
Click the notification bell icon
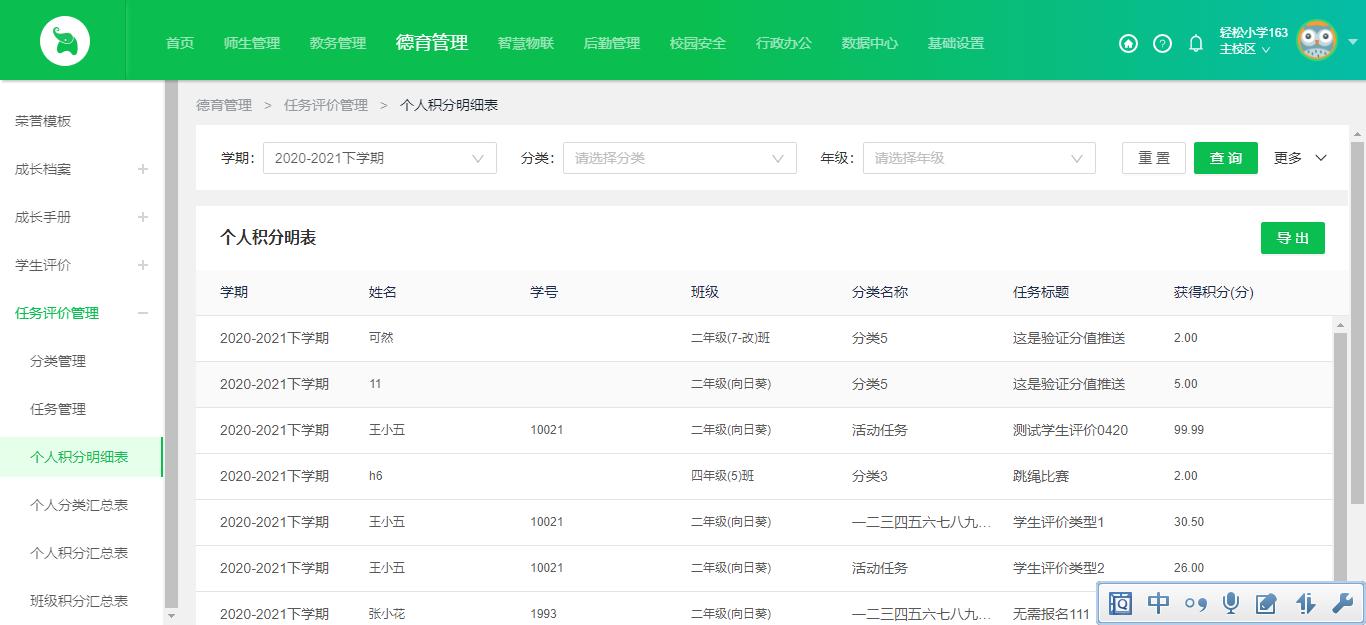(1194, 44)
